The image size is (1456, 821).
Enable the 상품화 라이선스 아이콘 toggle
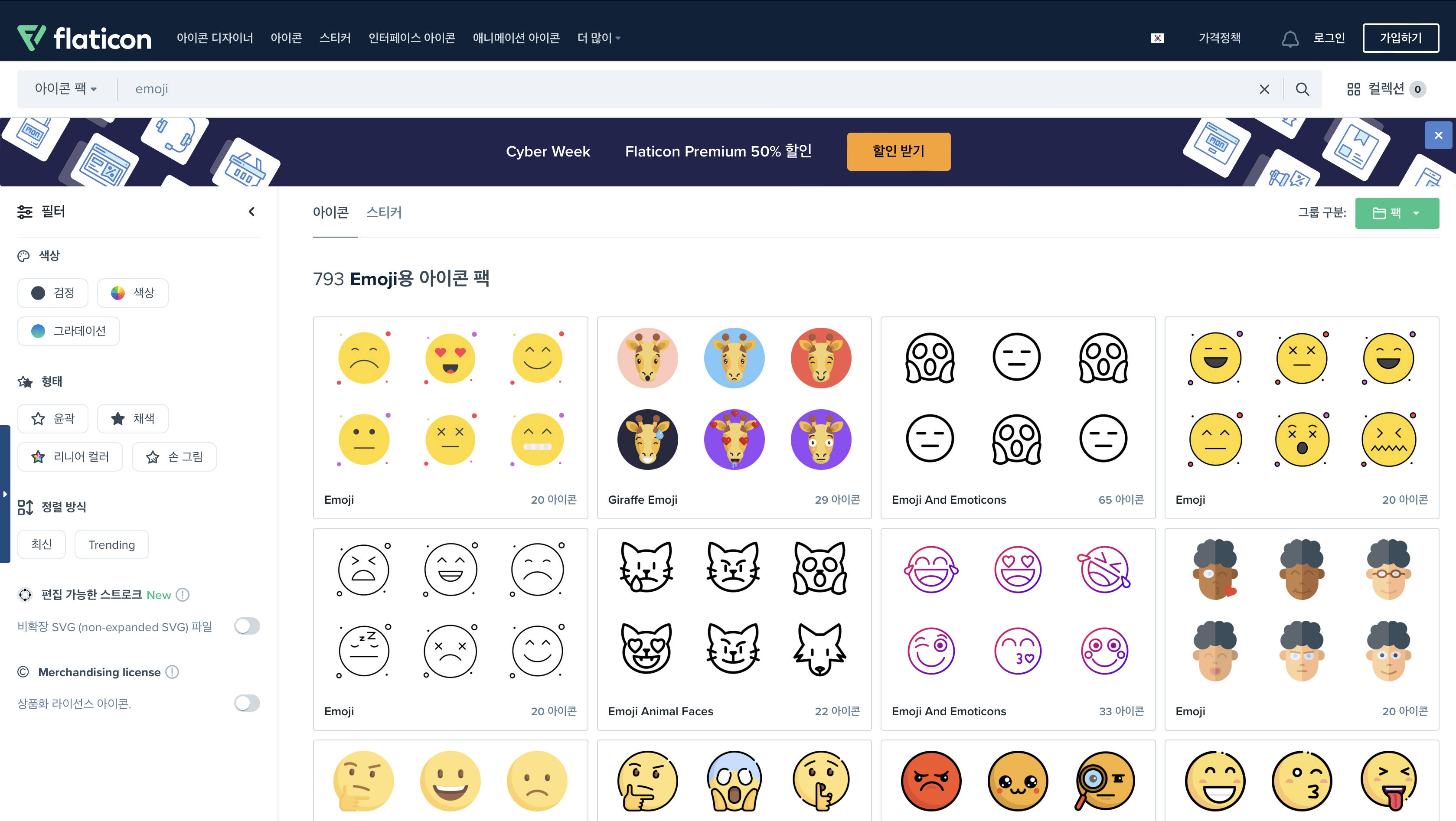tap(247, 703)
